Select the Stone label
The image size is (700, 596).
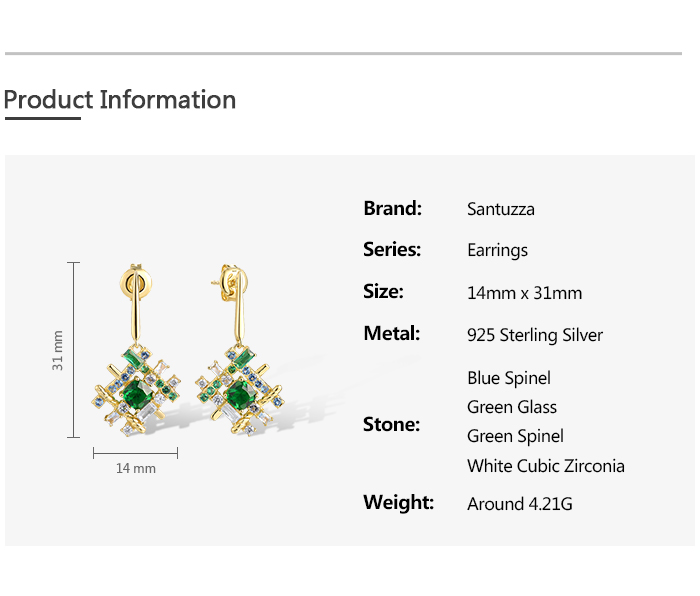[391, 424]
